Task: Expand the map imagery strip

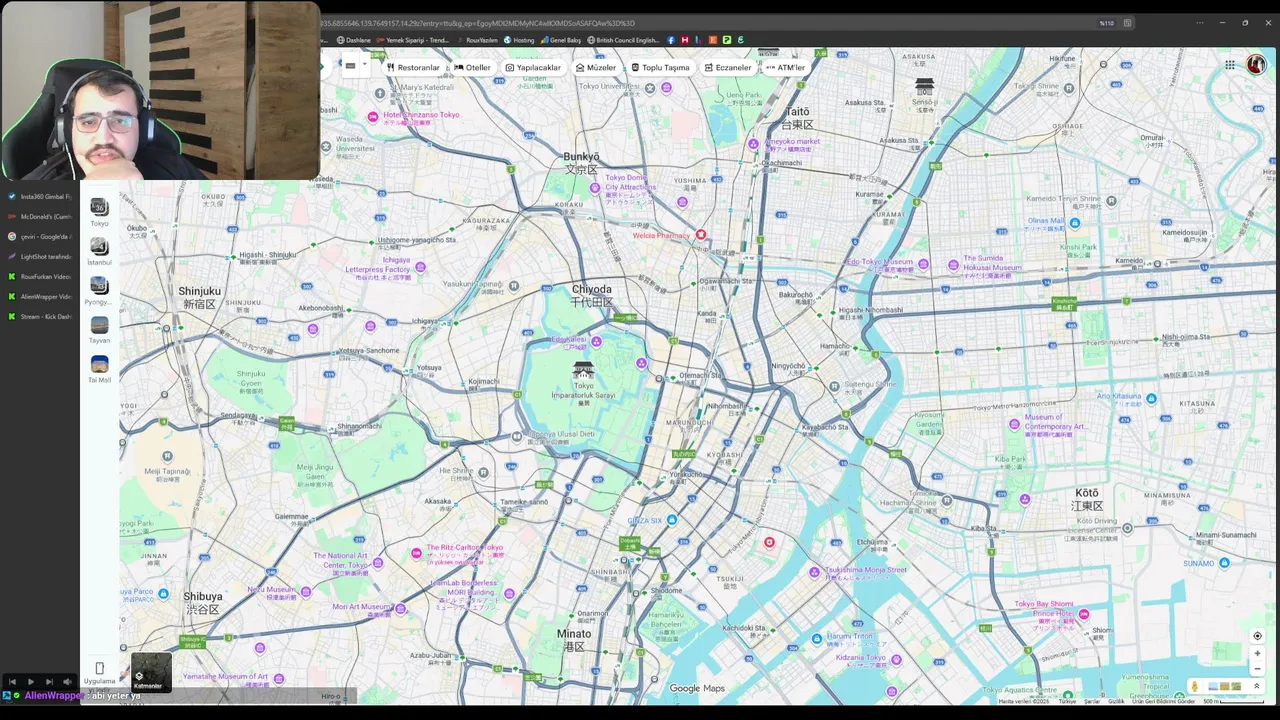Action: click(1257, 687)
